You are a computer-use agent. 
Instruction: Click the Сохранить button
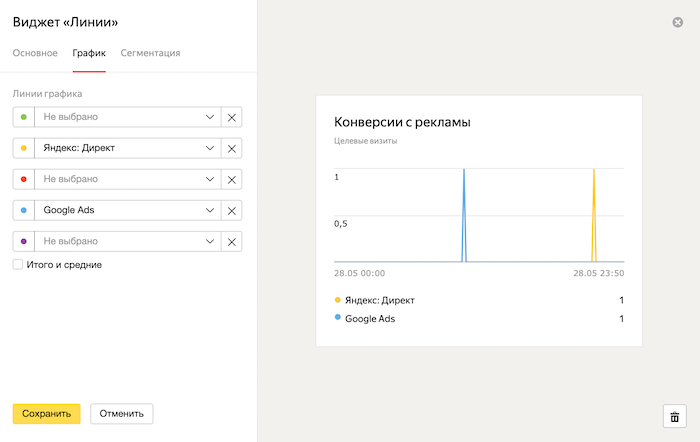[46, 413]
